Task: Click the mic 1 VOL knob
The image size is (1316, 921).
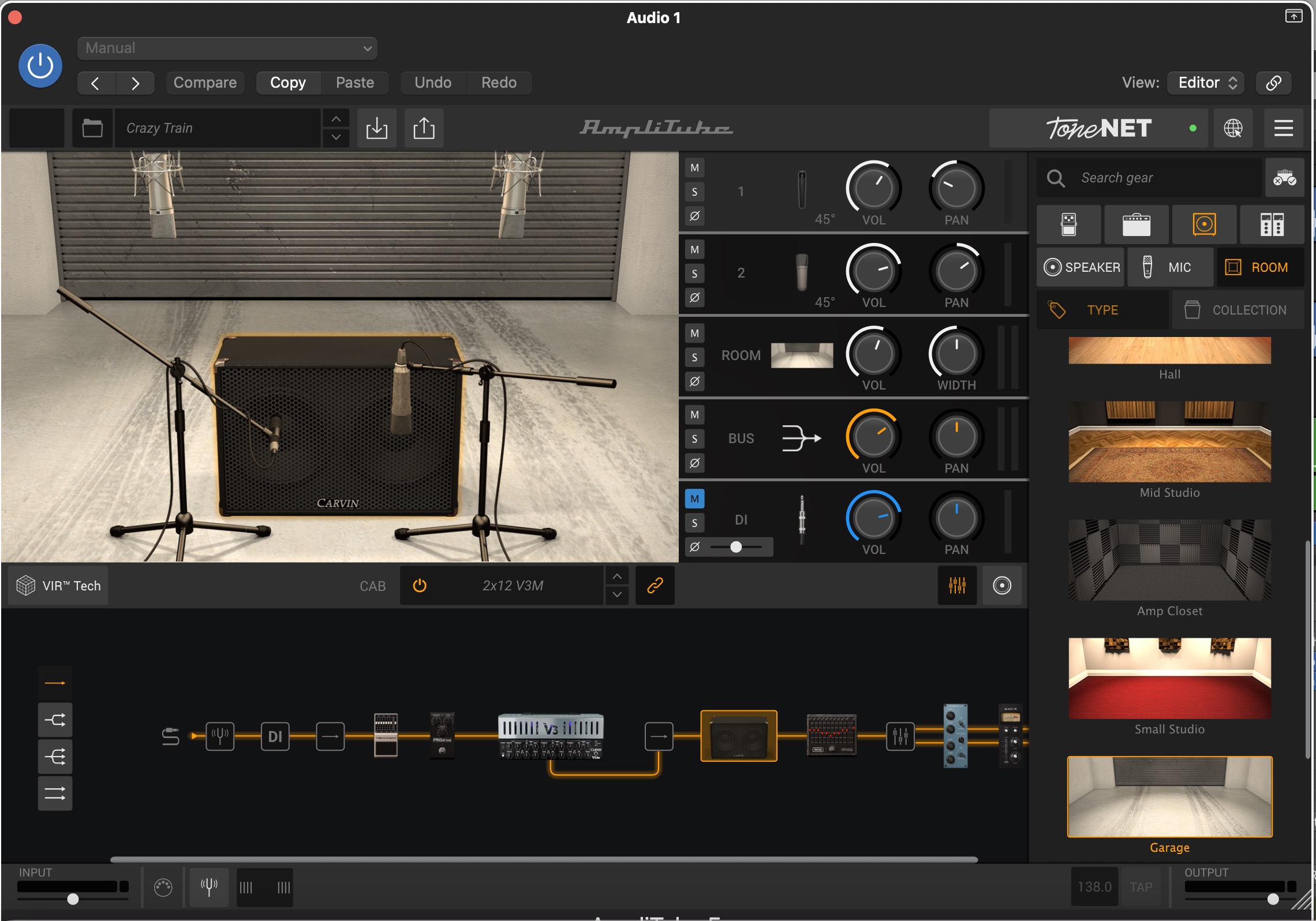Action: pyautogui.click(x=873, y=188)
